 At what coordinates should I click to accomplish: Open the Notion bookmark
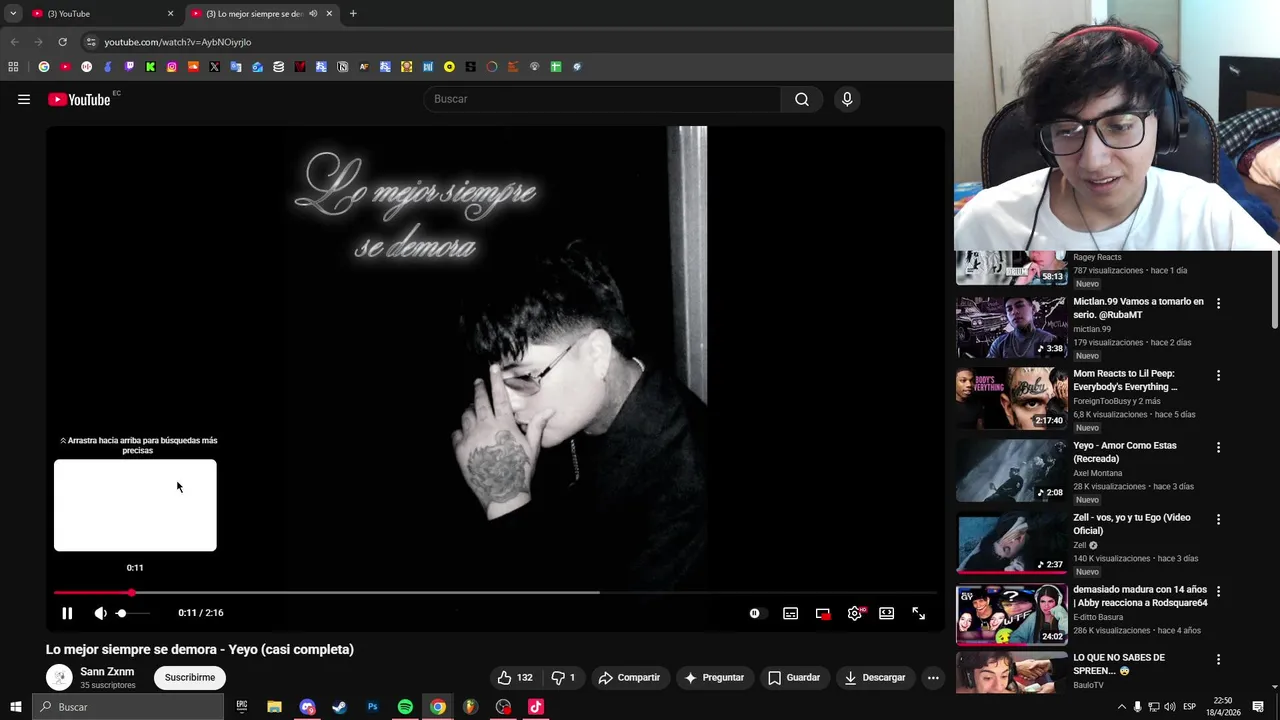(342, 67)
